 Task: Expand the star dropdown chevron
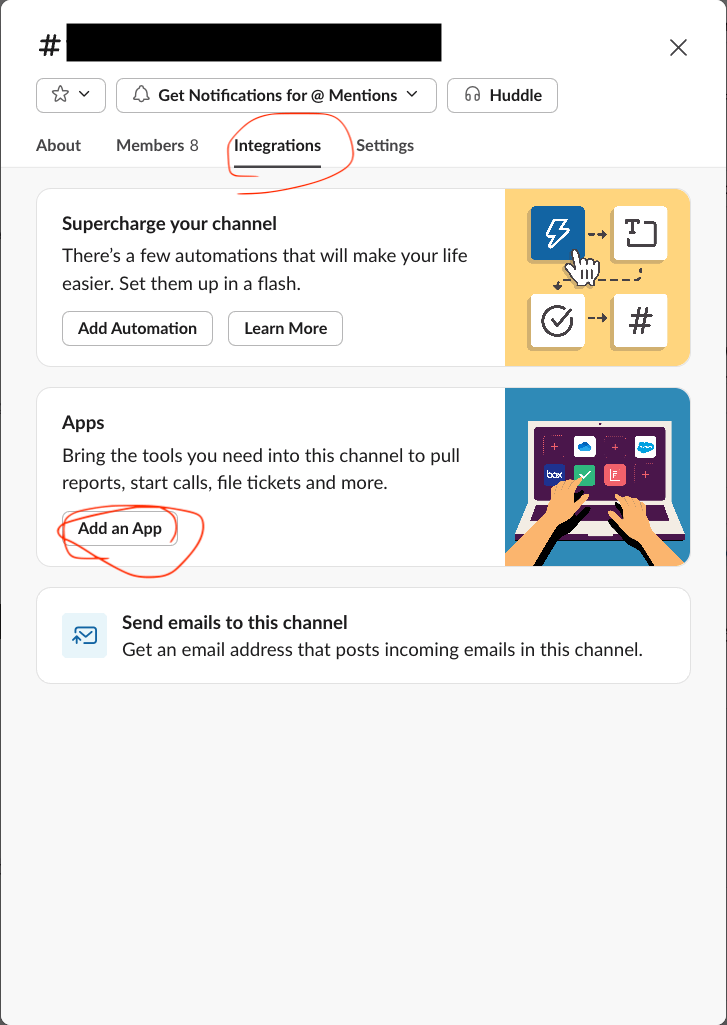(84, 95)
